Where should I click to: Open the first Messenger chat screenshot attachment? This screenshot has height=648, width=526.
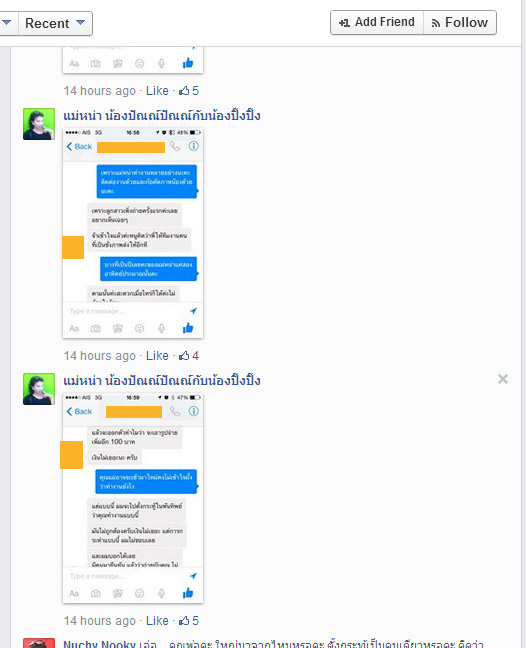pyautogui.click(x=133, y=233)
